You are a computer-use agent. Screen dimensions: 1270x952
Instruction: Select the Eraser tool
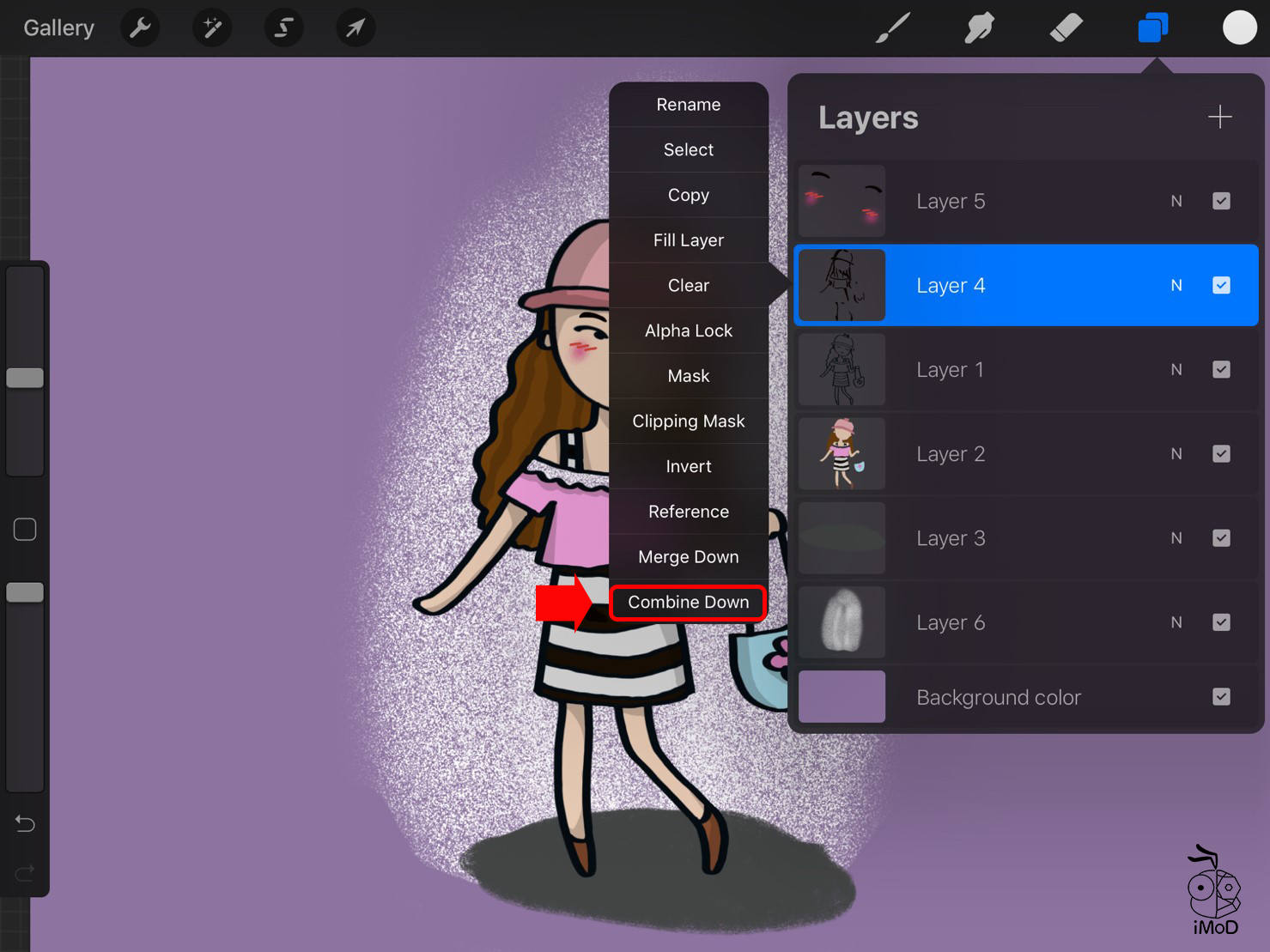point(1066,28)
